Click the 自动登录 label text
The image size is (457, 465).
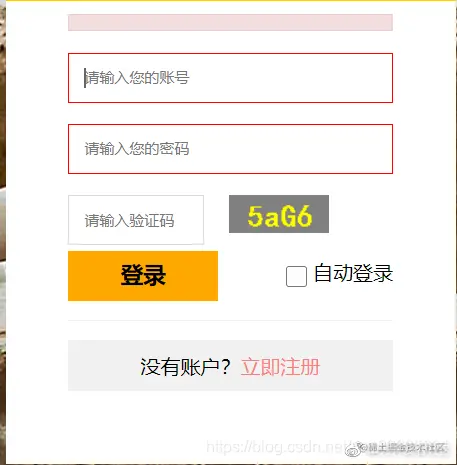tap(353, 273)
